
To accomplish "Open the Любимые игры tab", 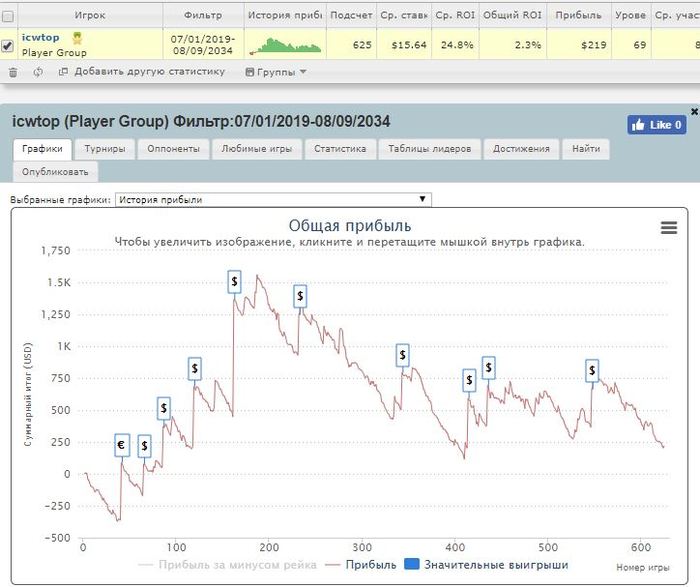I will pos(257,149).
